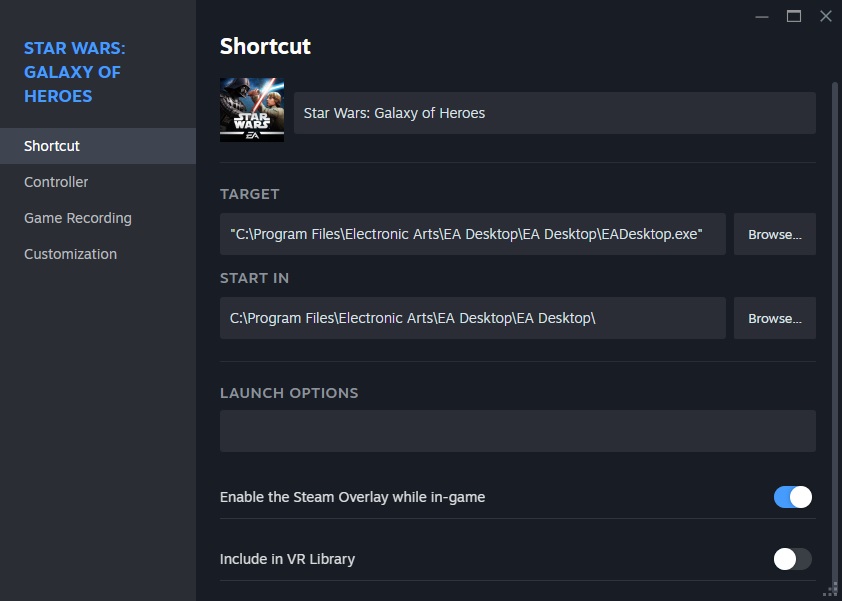The width and height of the screenshot is (842, 601).
Task: Close the properties window
Action: [826, 16]
